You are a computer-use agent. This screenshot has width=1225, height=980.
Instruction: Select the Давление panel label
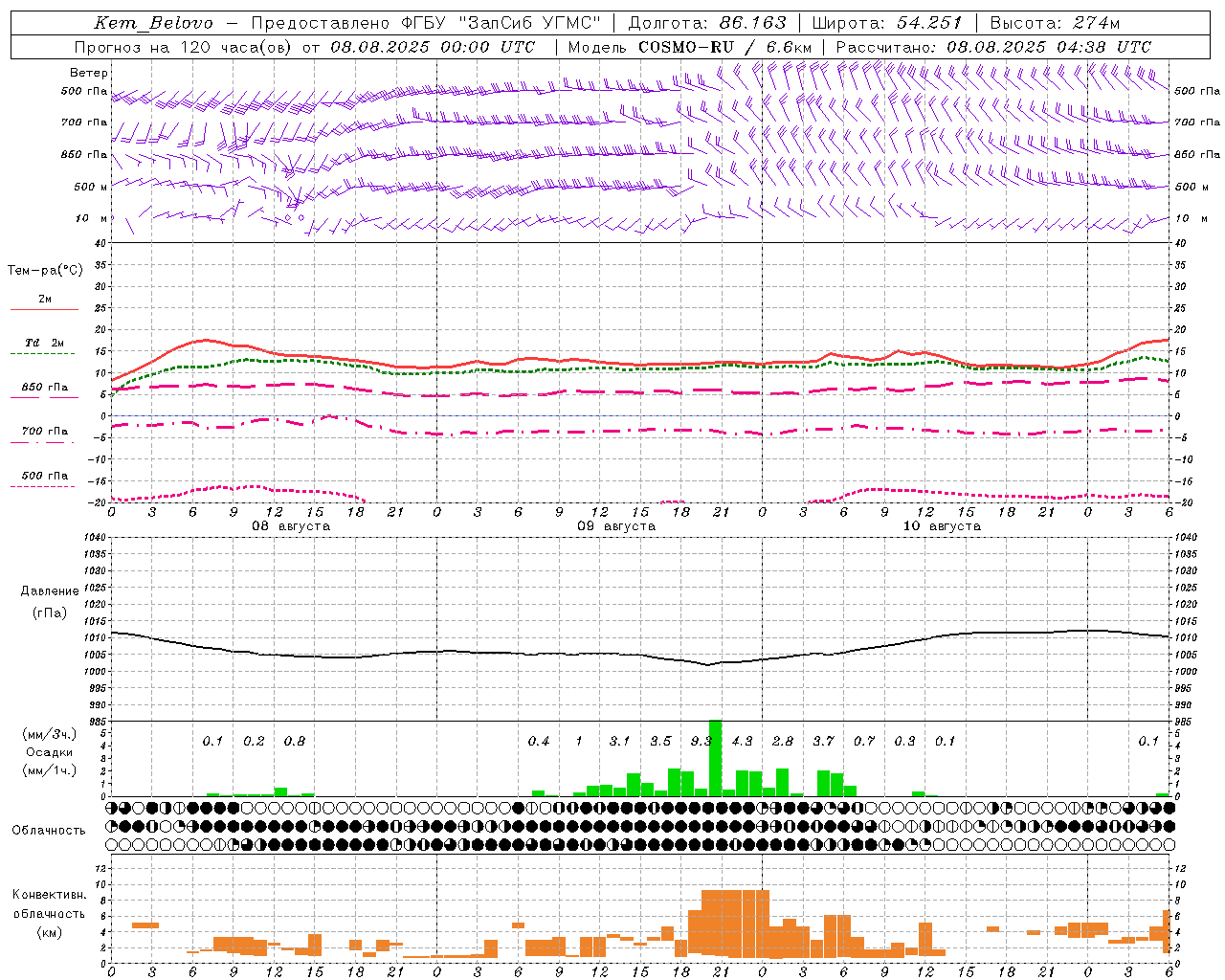tap(50, 591)
